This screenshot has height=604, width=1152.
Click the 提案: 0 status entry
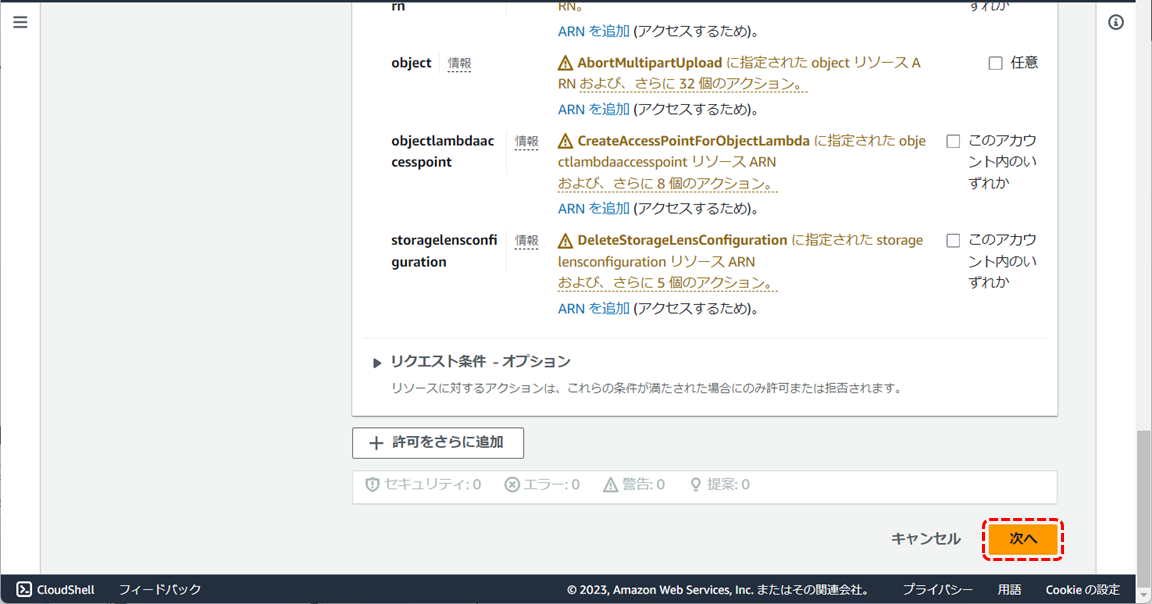point(719,484)
